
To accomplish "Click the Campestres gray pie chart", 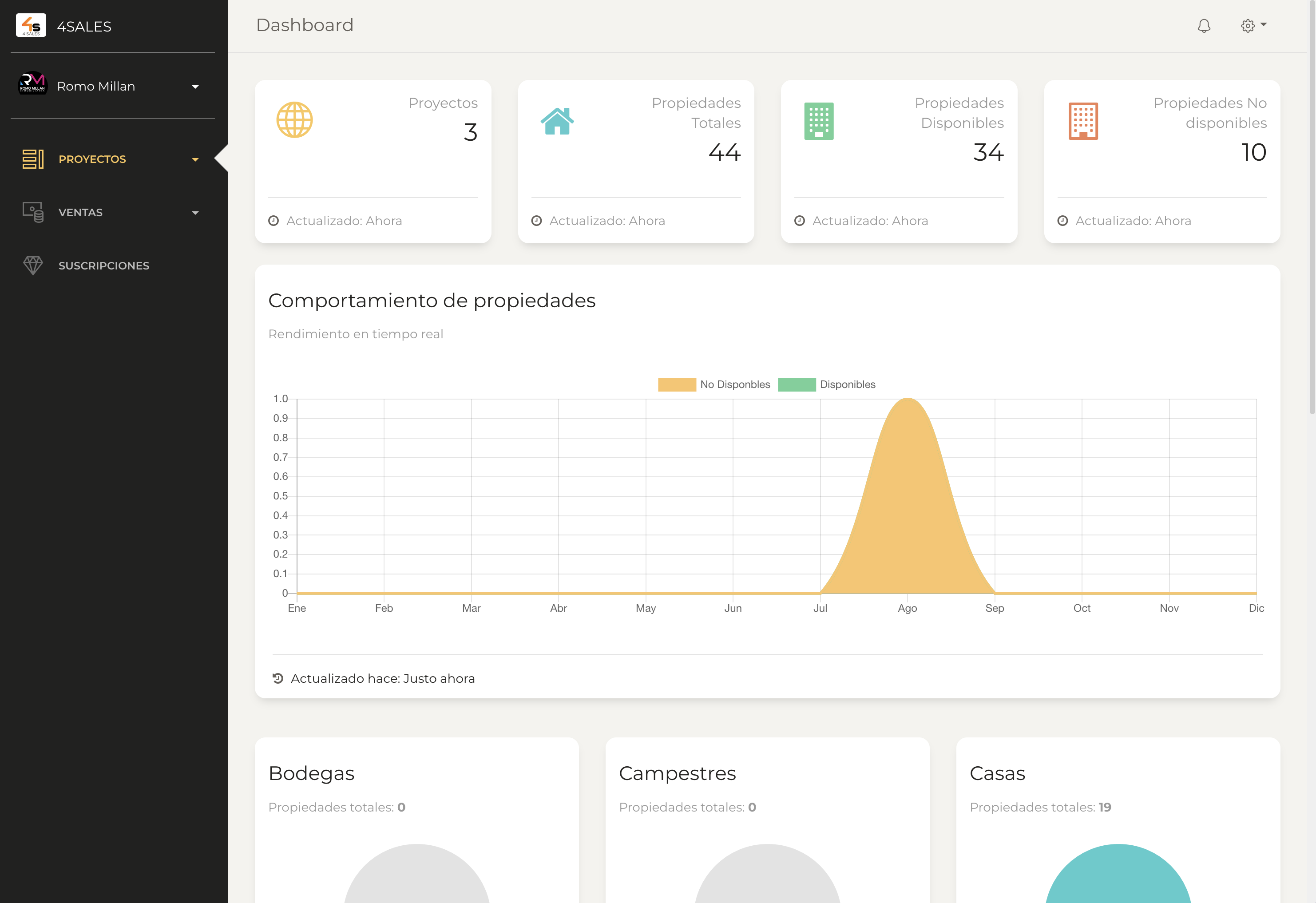I will click(x=767, y=875).
